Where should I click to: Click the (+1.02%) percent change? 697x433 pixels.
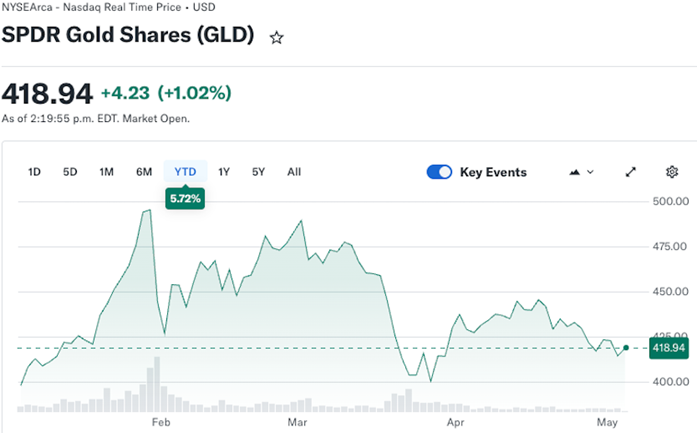194,93
